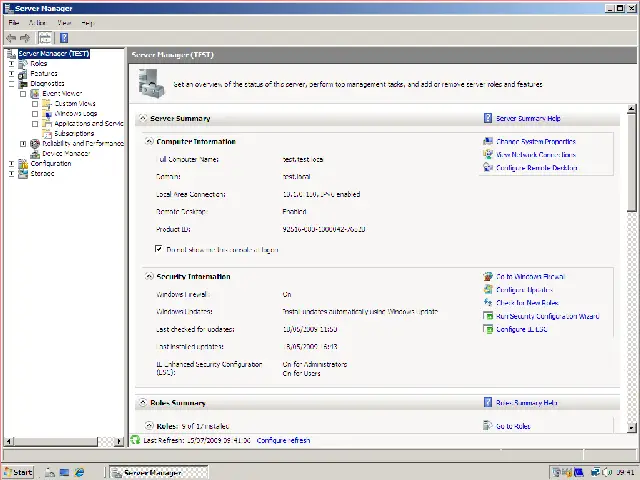Image resolution: width=640 pixels, height=480 pixels.
Task: Click the vertical scrollbar up arrow
Action: click(x=631, y=109)
